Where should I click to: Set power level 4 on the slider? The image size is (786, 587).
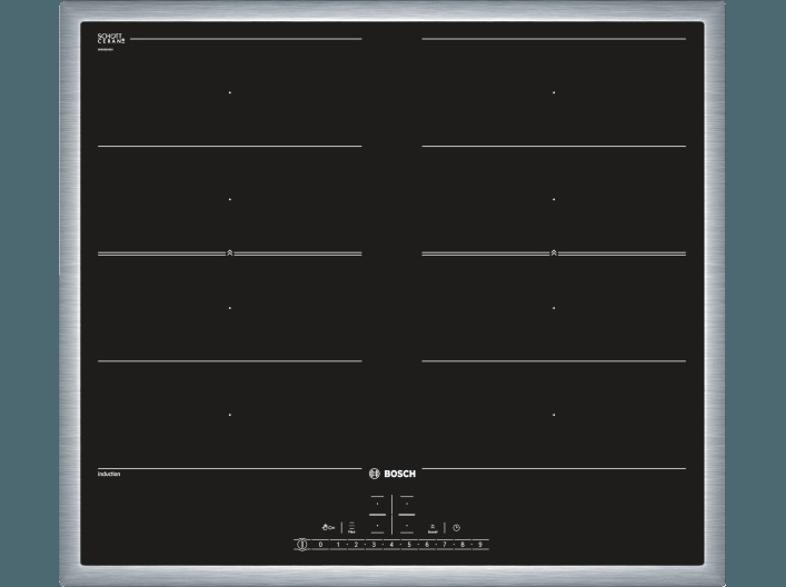pos(391,544)
